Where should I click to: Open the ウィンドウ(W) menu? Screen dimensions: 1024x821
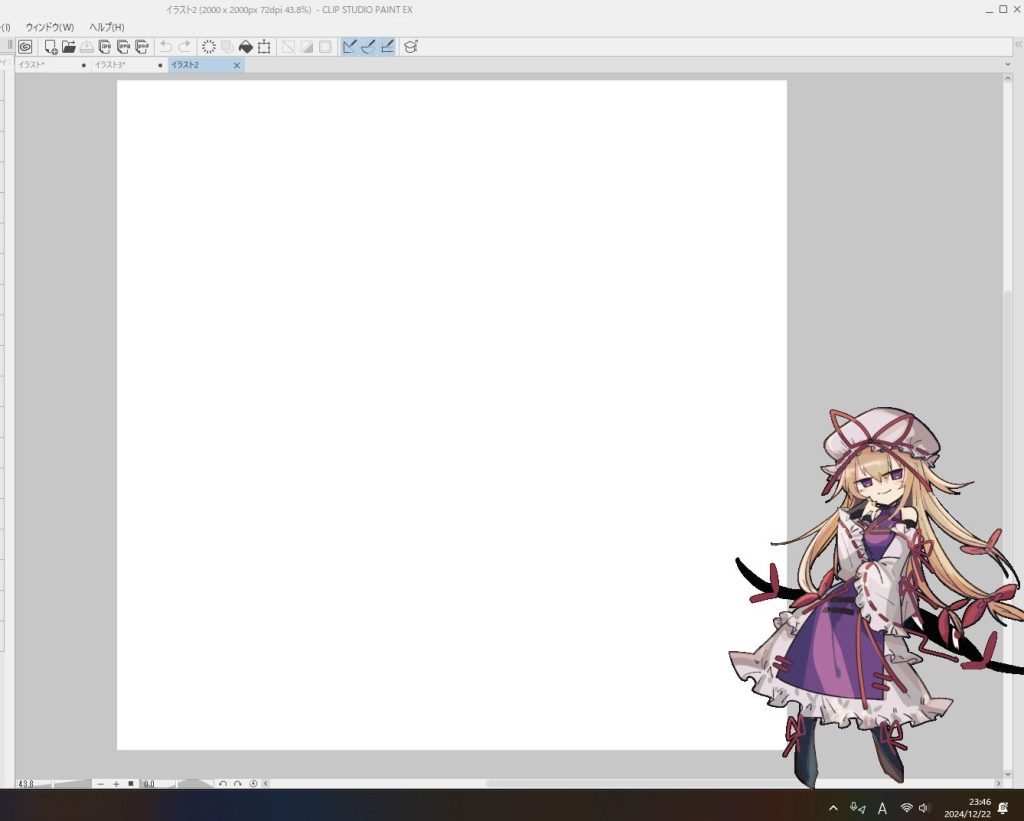point(50,27)
